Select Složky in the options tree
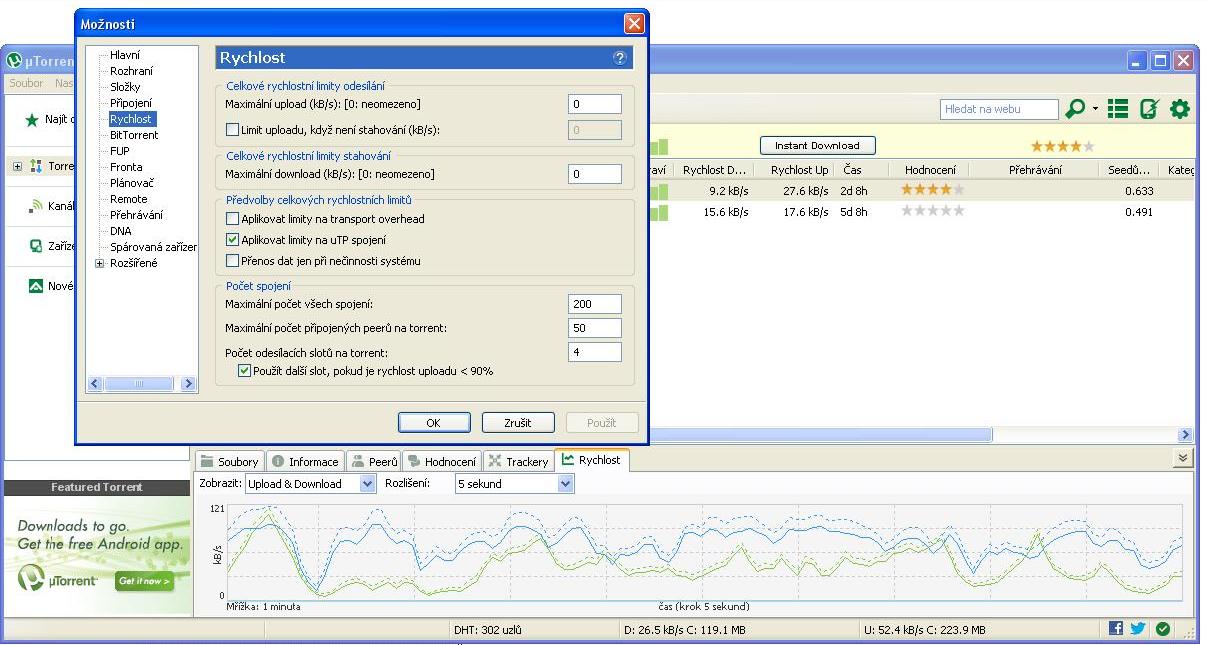Viewport: 1210px width, 645px height. [x=125, y=87]
